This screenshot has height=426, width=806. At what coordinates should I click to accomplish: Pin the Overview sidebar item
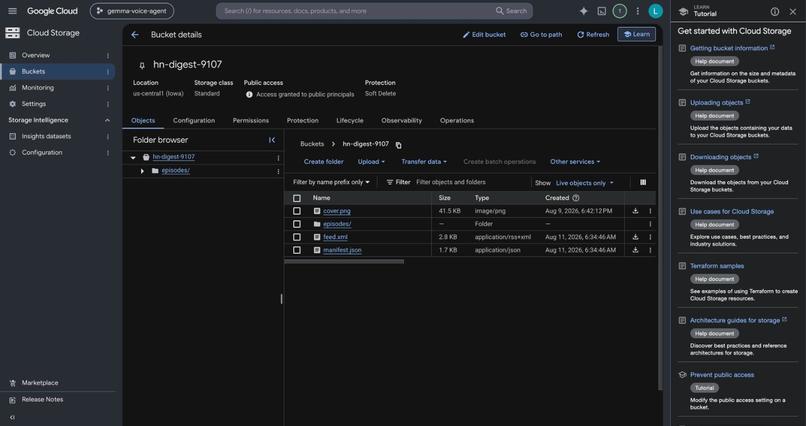(x=108, y=55)
